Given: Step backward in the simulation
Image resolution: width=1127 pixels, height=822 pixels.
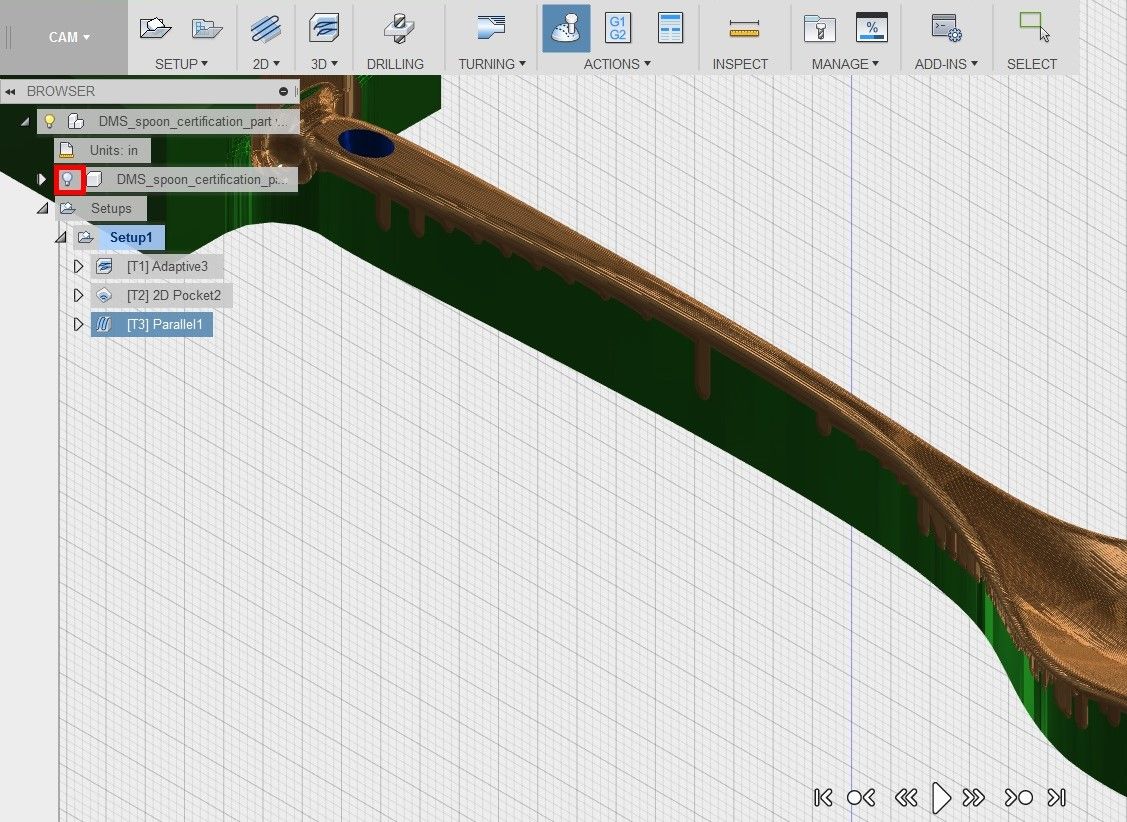Looking at the screenshot, I should coord(906,798).
